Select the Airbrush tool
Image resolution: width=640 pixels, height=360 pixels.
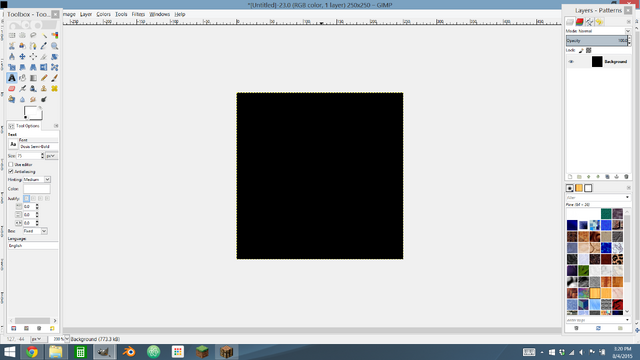point(22,88)
